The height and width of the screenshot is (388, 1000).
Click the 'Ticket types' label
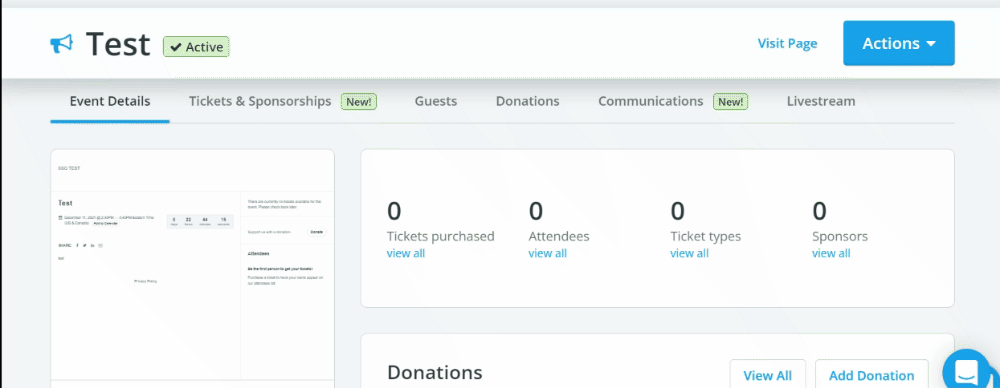(705, 236)
